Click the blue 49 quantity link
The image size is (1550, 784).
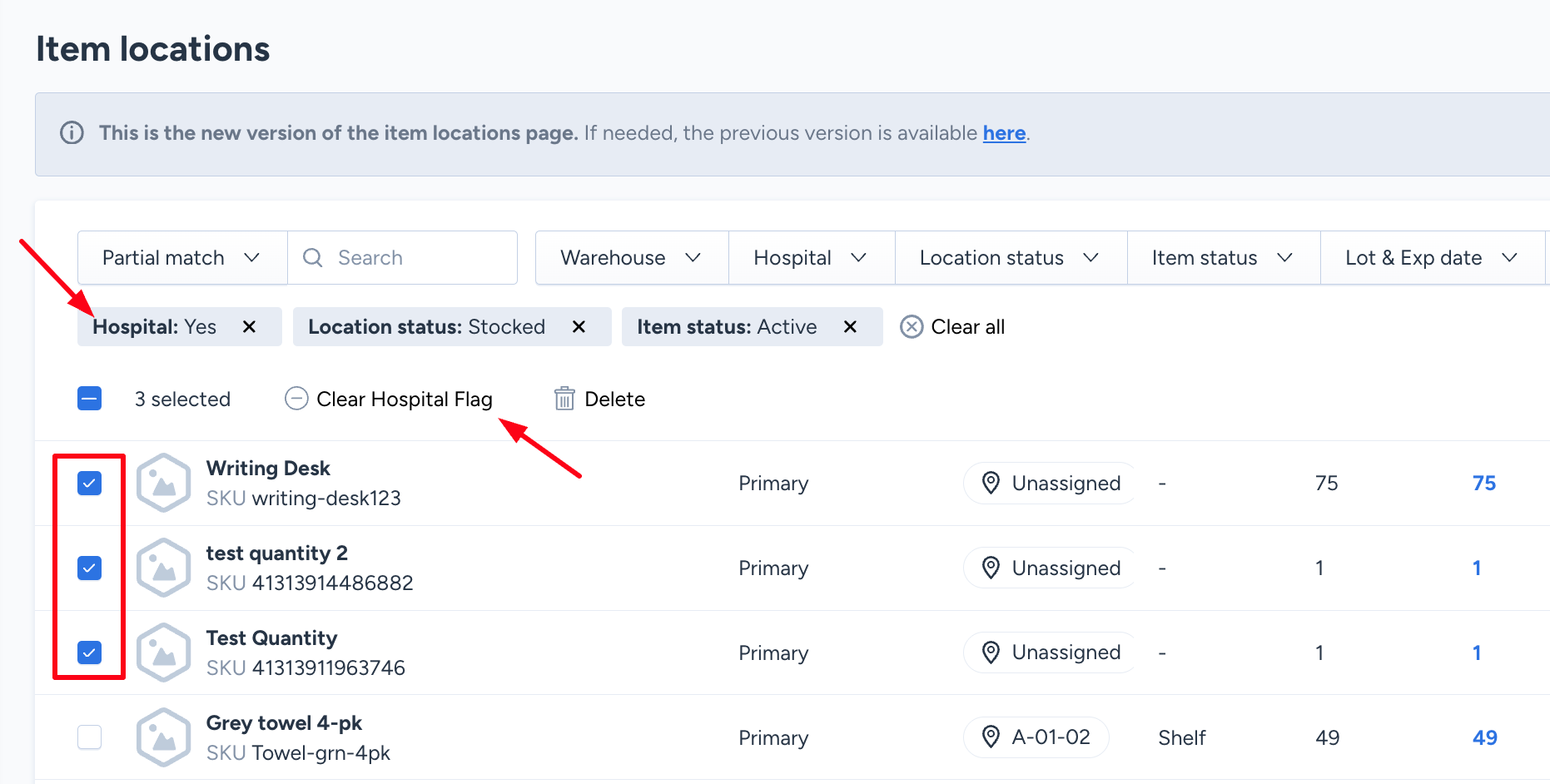(1485, 738)
